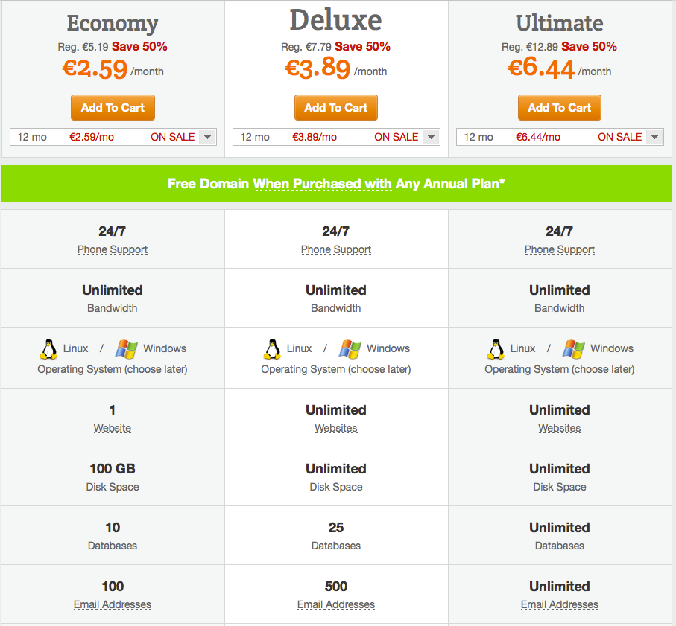The height and width of the screenshot is (626, 676).
Task: Open the Economy plan term dropdown arrow
Action: click(208, 137)
